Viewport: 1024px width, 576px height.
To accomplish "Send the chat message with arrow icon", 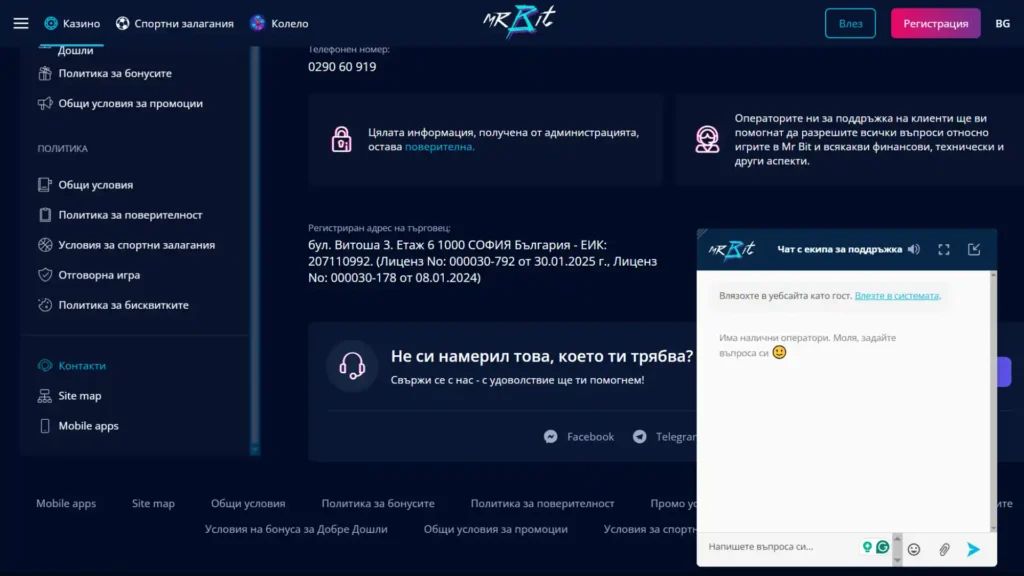I will click(973, 550).
